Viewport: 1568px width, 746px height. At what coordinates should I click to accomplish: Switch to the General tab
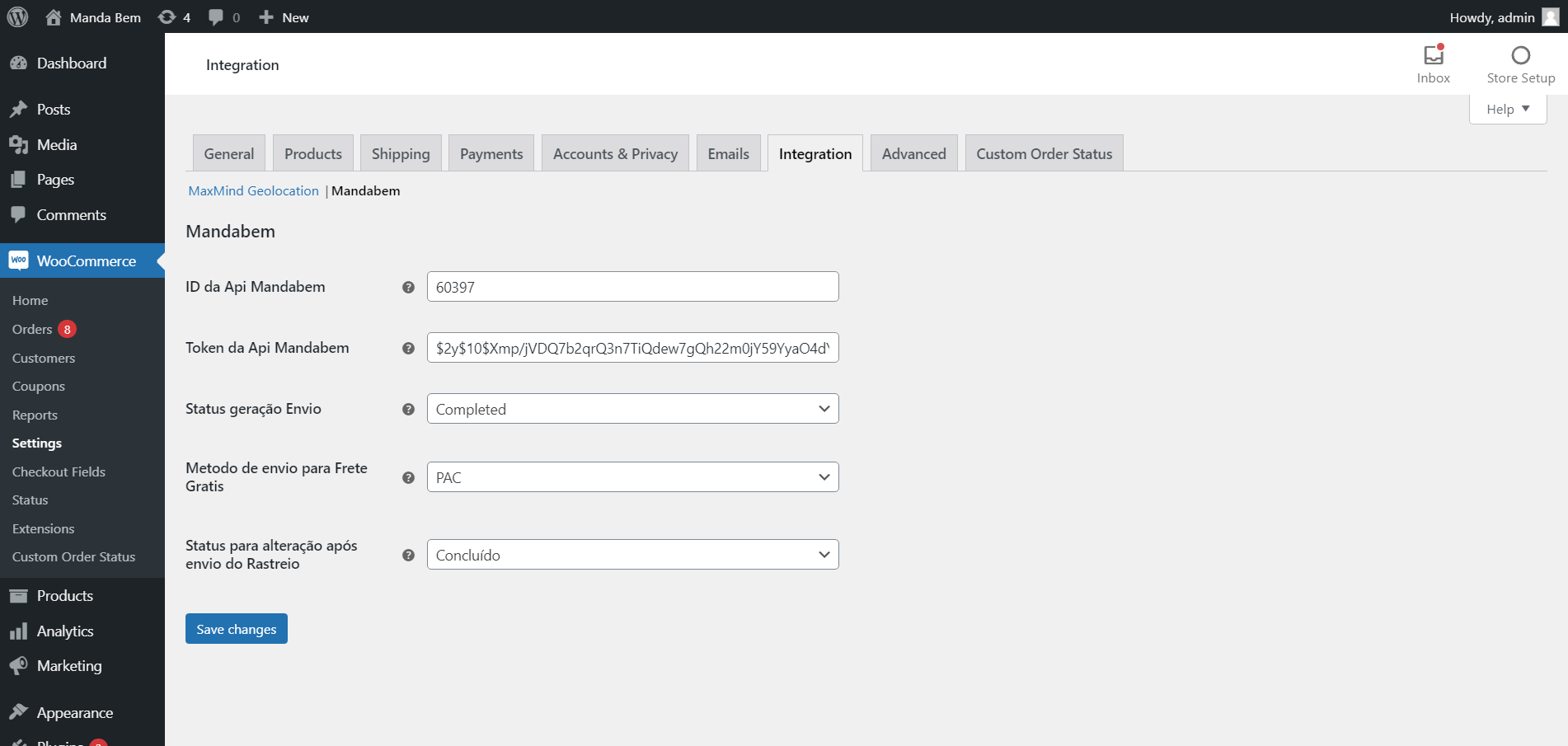tap(229, 153)
